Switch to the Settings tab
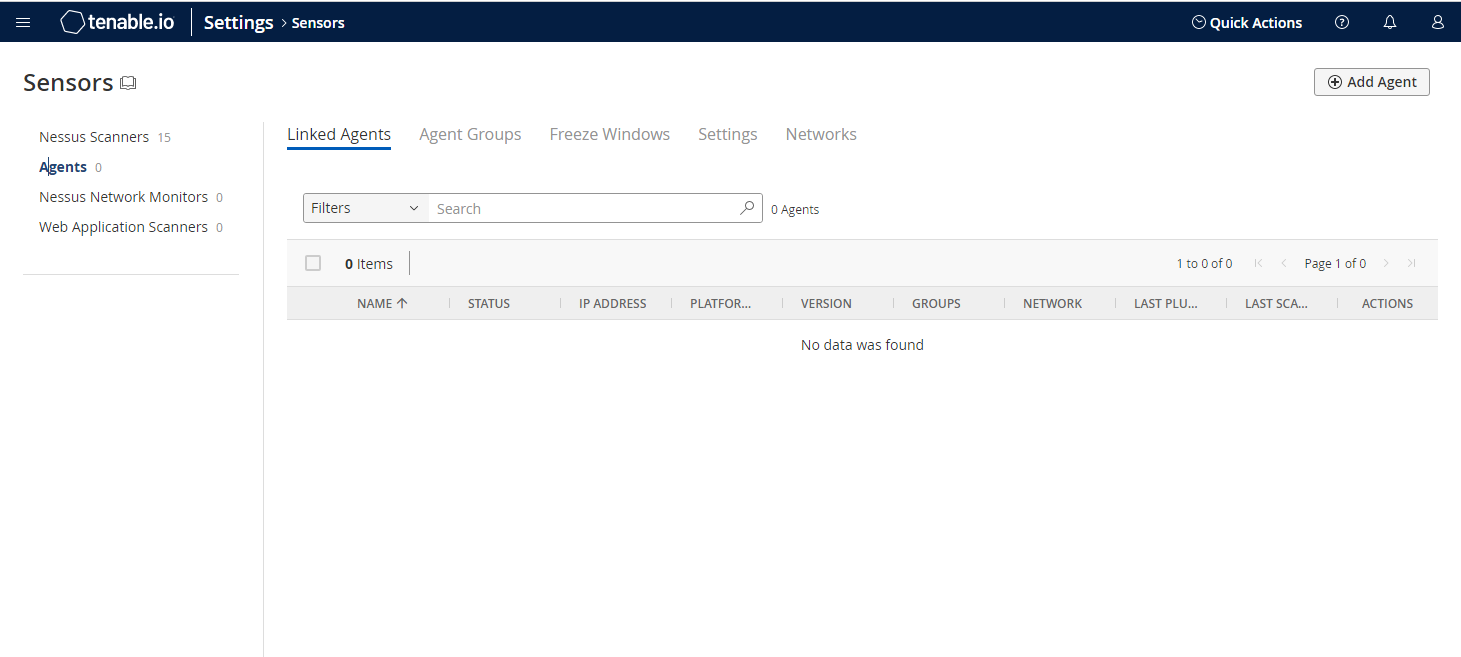1461x657 pixels. point(728,134)
